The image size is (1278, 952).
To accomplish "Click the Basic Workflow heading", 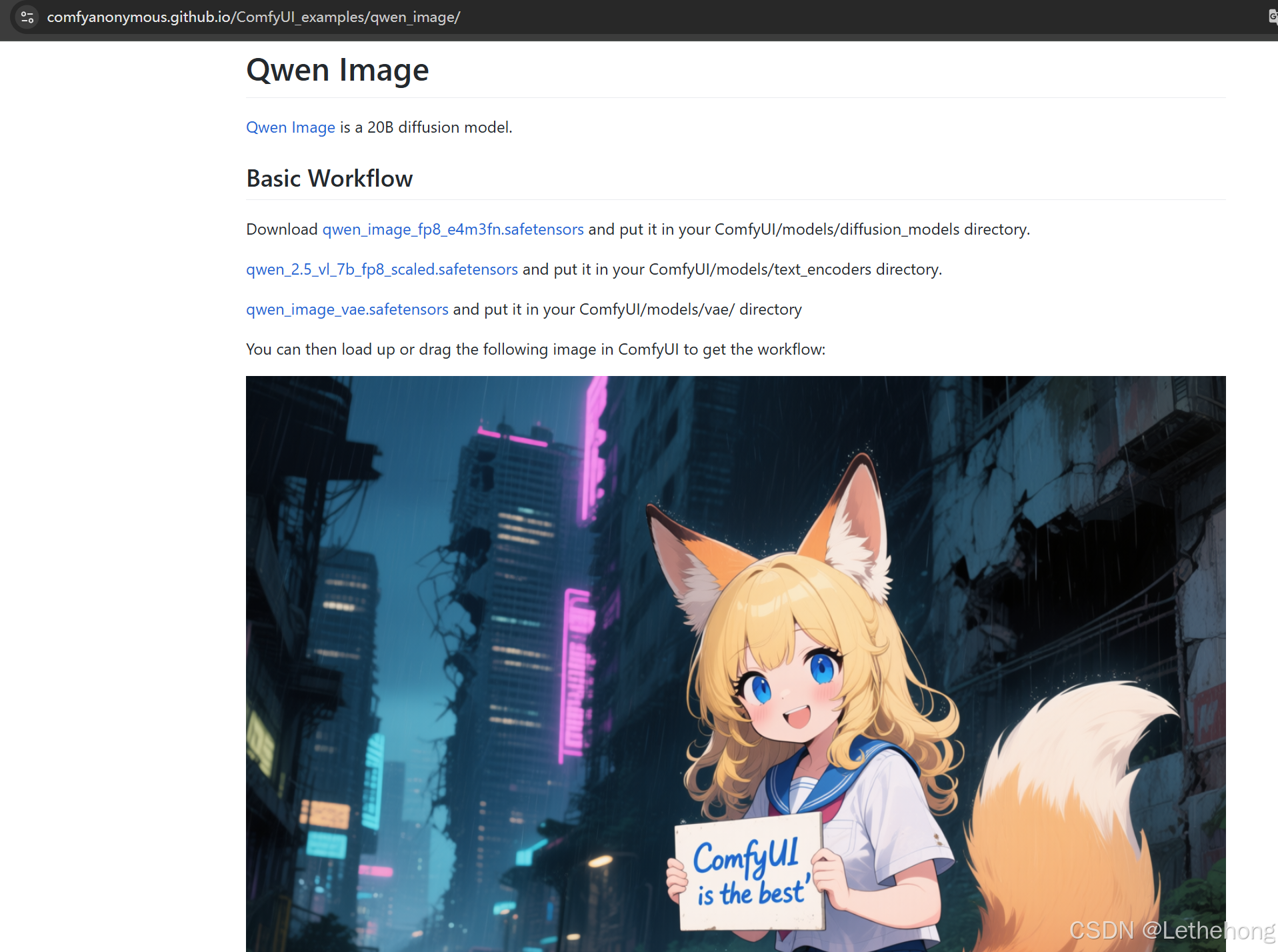I will (x=329, y=179).
